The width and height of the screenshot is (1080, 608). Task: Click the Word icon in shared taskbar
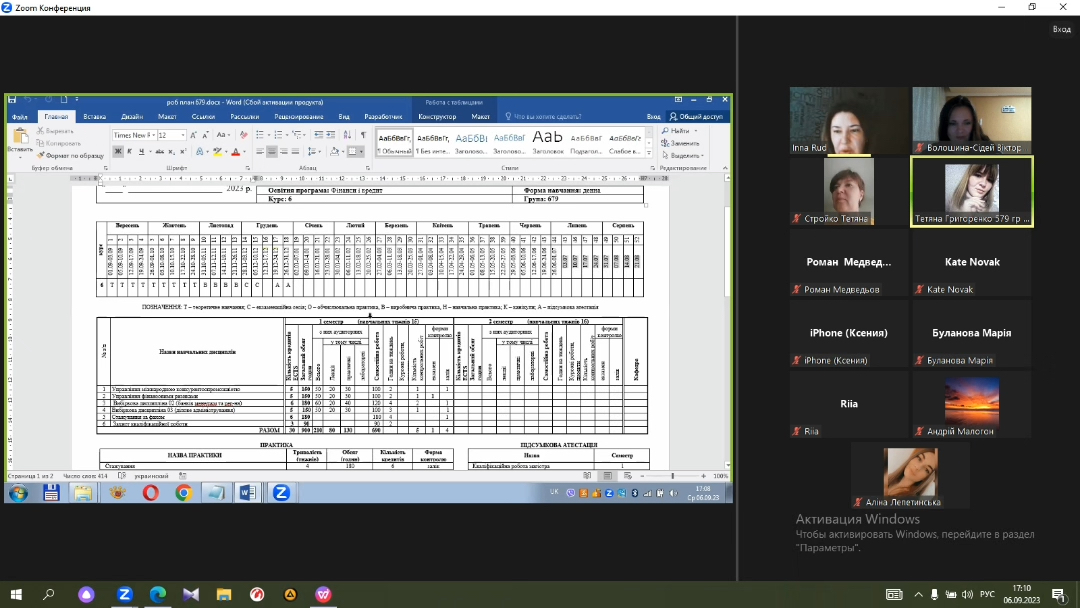tap(247, 492)
